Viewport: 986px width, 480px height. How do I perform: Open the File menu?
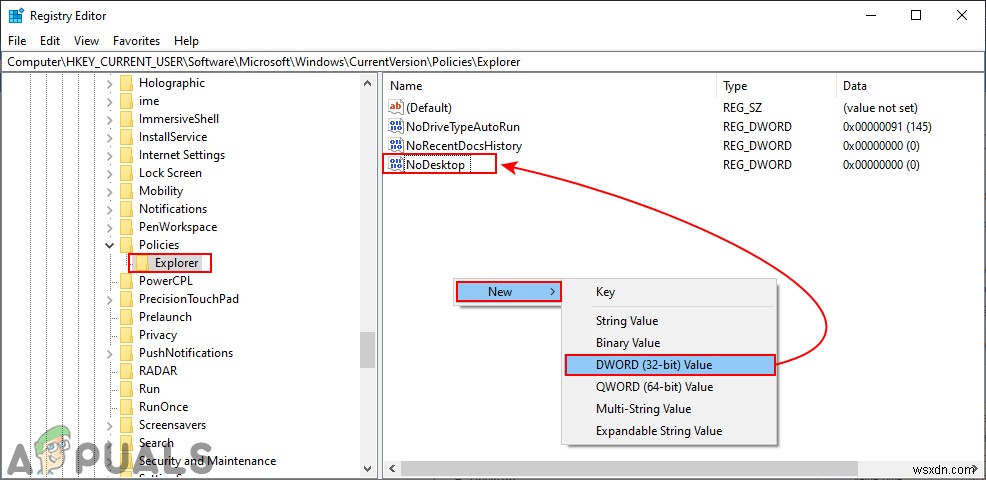pyautogui.click(x=17, y=41)
